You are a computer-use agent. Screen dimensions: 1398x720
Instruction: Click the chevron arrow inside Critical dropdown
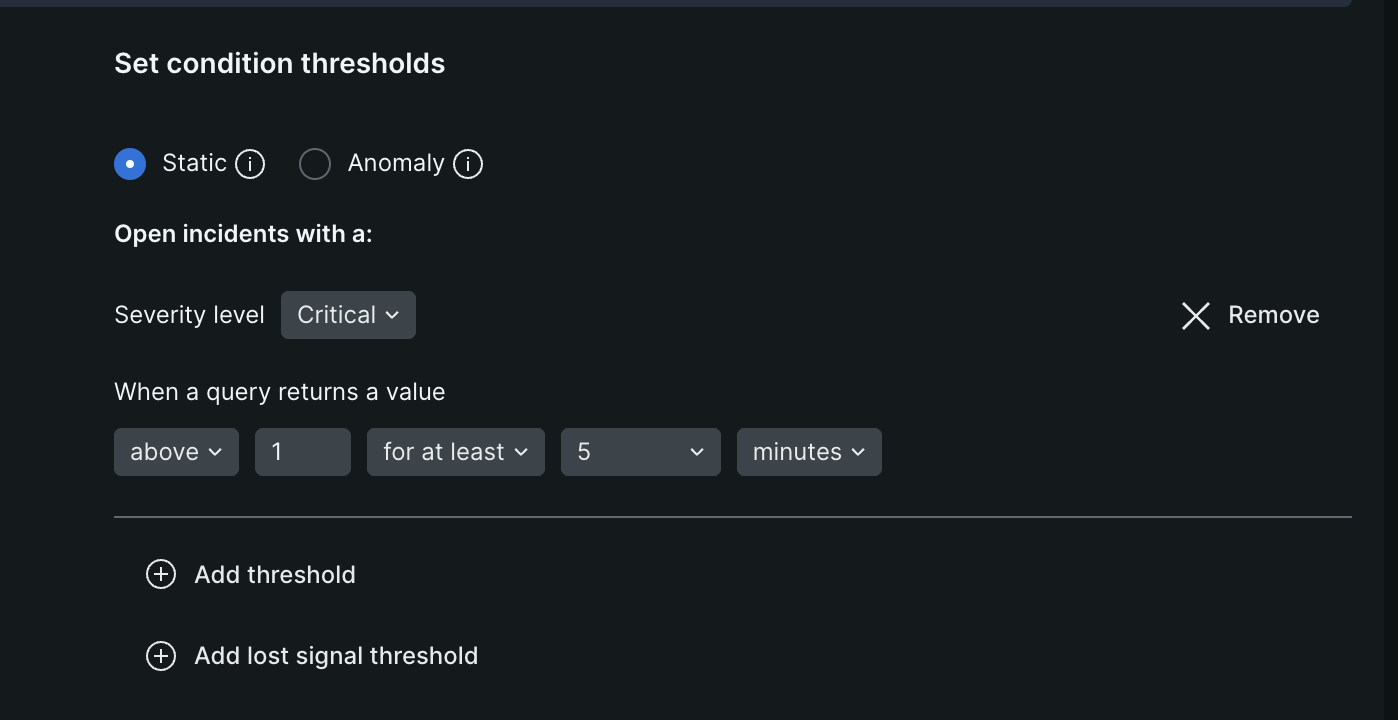(x=392, y=315)
